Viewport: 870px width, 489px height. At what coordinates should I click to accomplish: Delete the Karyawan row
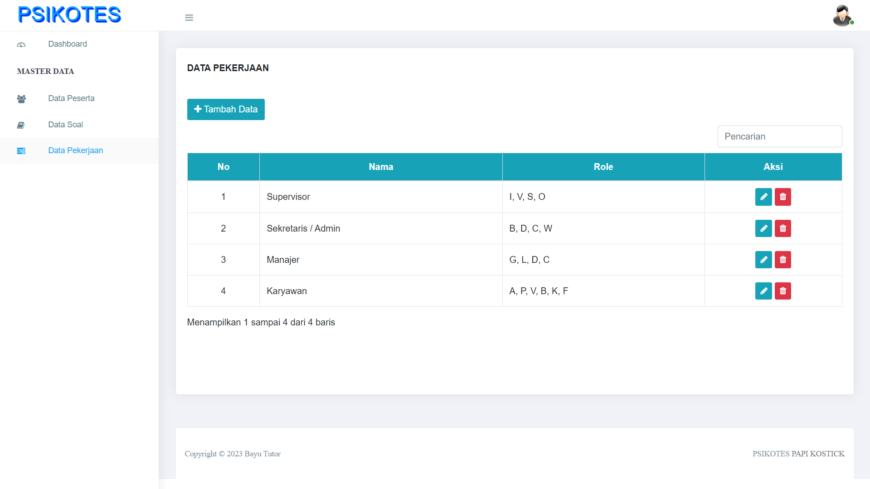click(x=782, y=291)
